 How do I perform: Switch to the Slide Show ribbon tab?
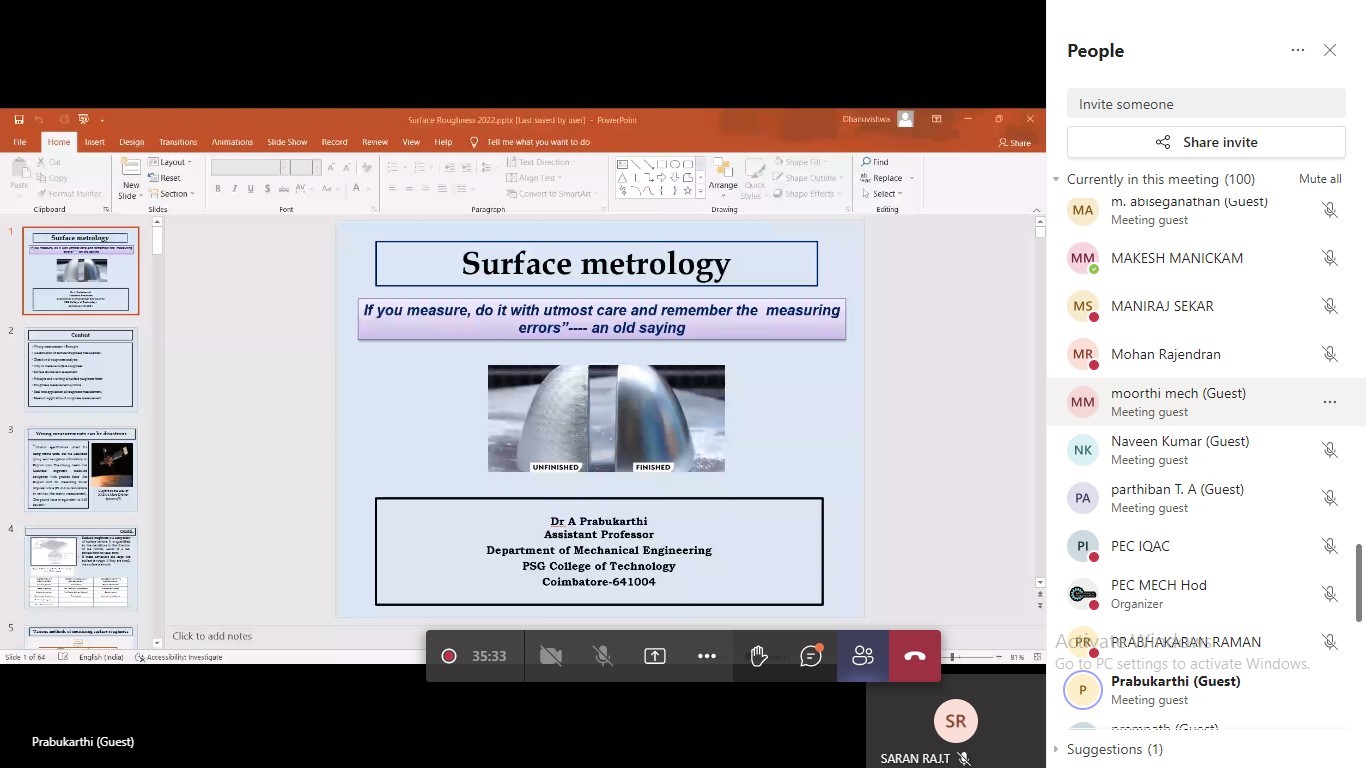pyautogui.click(x=287, y=142)
